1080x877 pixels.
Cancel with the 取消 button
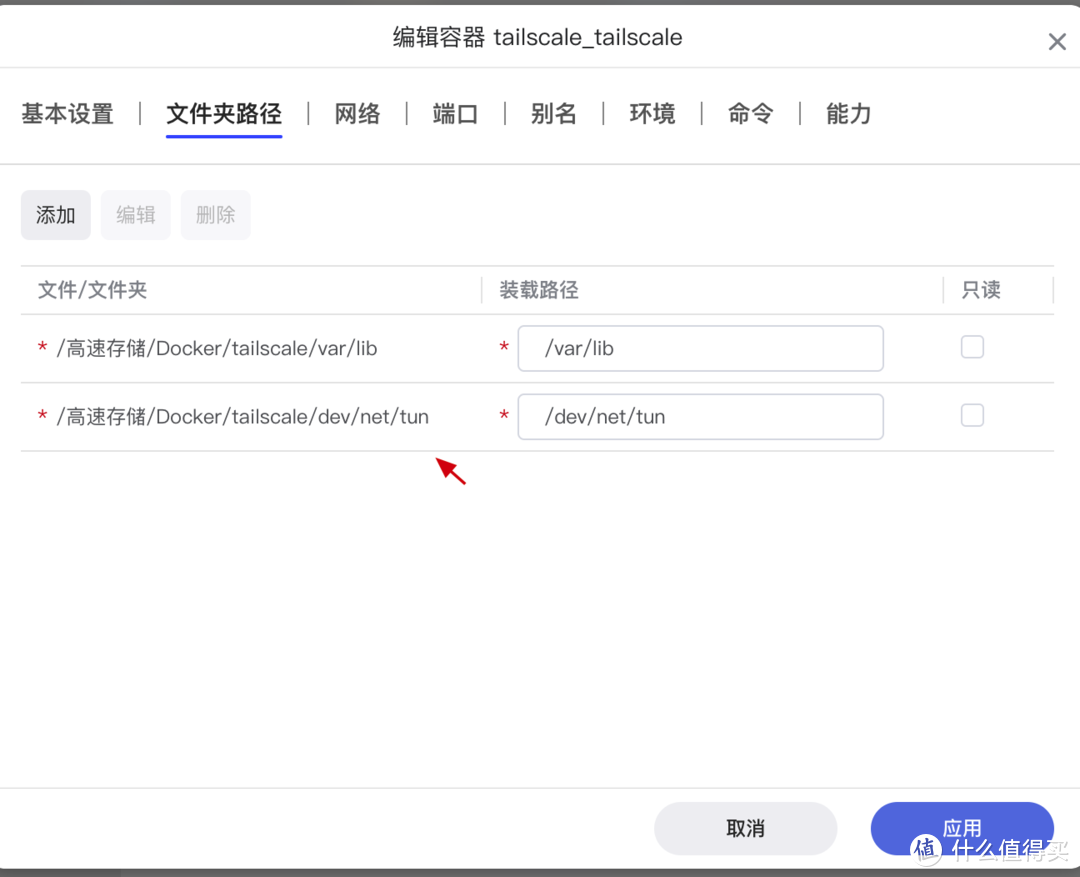click(x=745, y=828)
